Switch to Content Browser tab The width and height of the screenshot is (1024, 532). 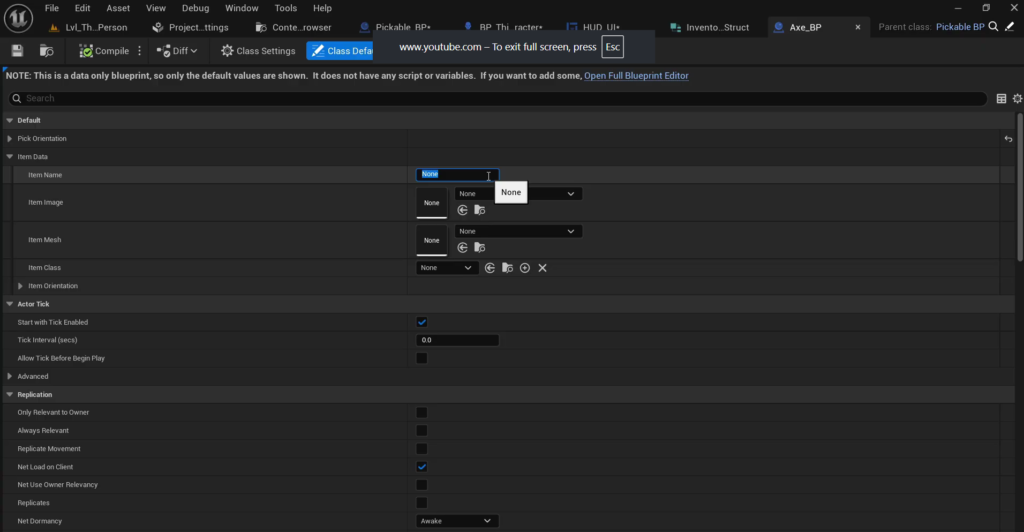click(x=294, y=27)
